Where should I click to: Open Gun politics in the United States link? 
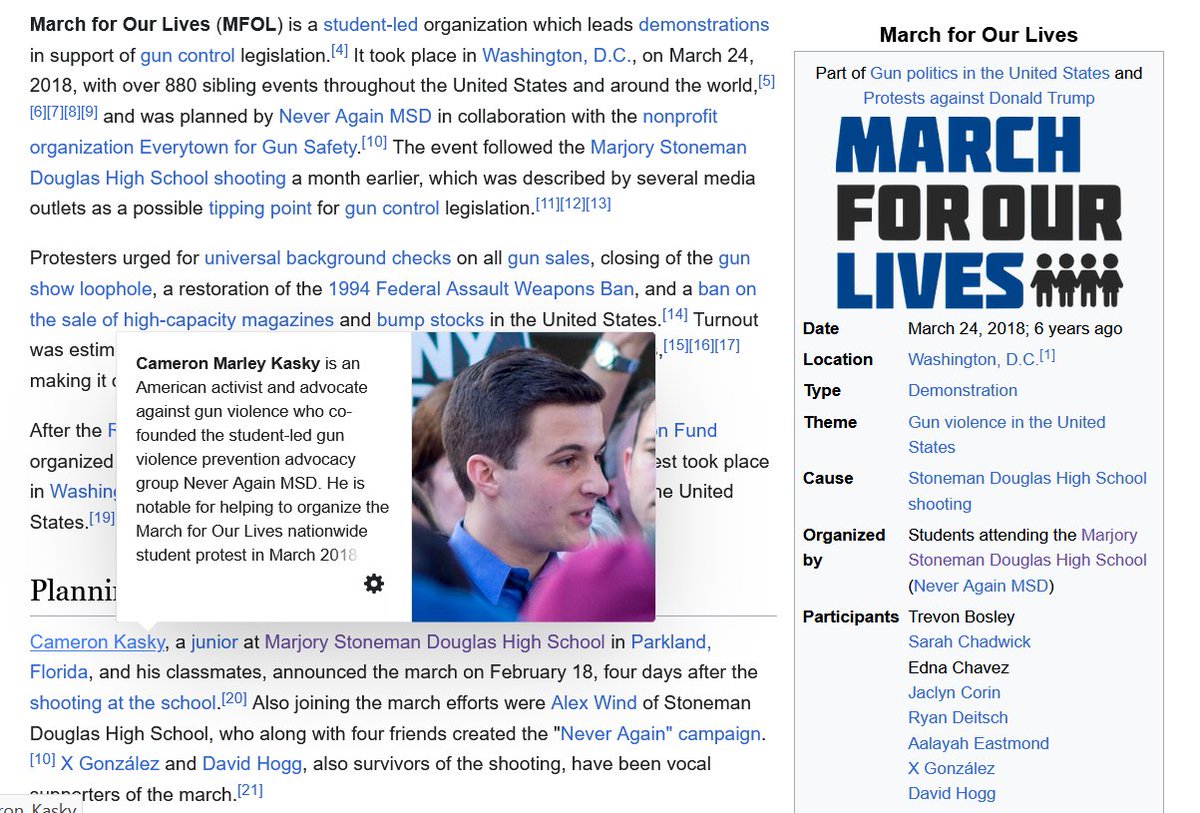tap(990, 73)
